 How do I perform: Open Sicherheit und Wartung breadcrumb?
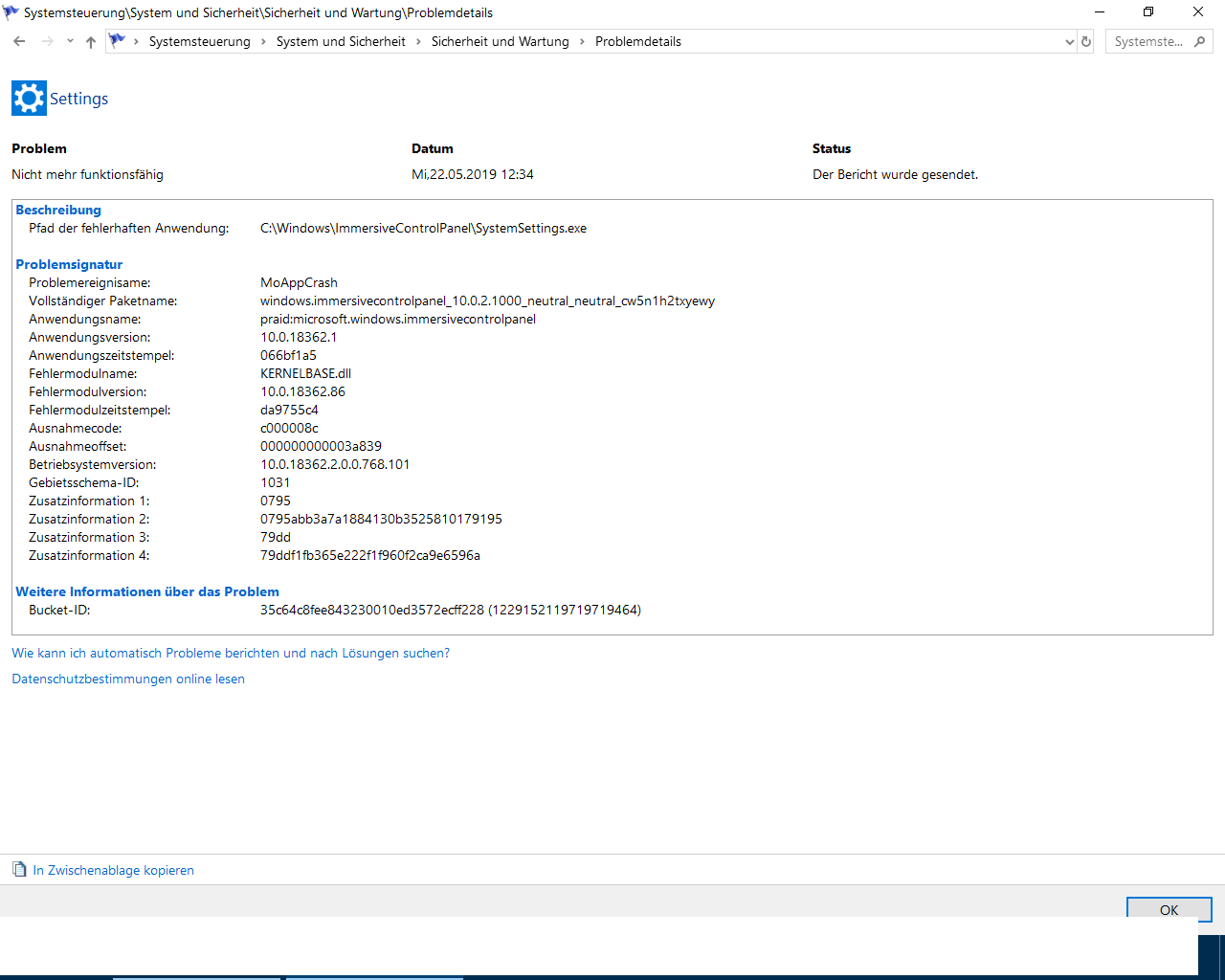(x=500, y=41)
